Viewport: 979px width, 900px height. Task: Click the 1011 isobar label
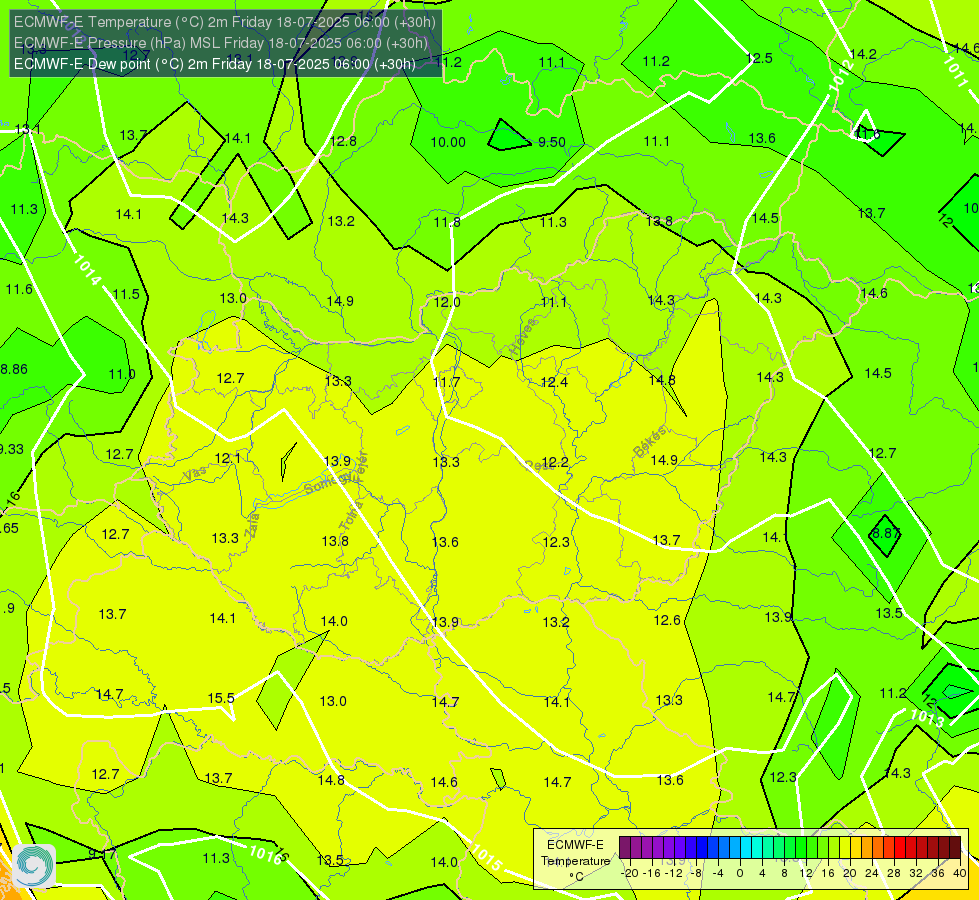coord(955,71)
